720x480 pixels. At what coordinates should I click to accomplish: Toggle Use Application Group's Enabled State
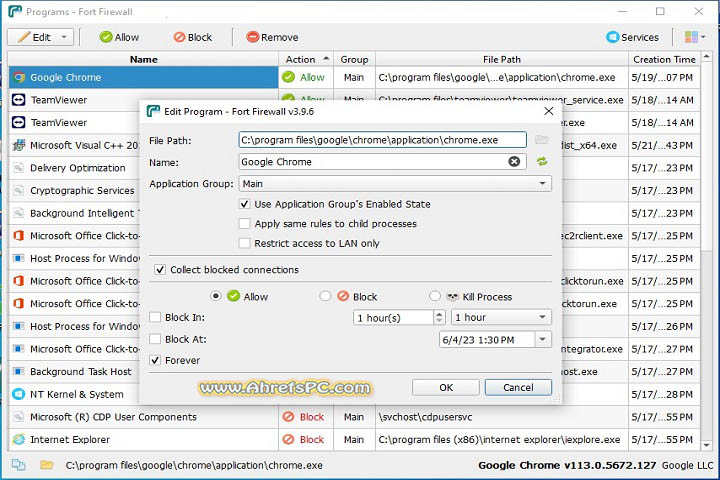(244, 204)
